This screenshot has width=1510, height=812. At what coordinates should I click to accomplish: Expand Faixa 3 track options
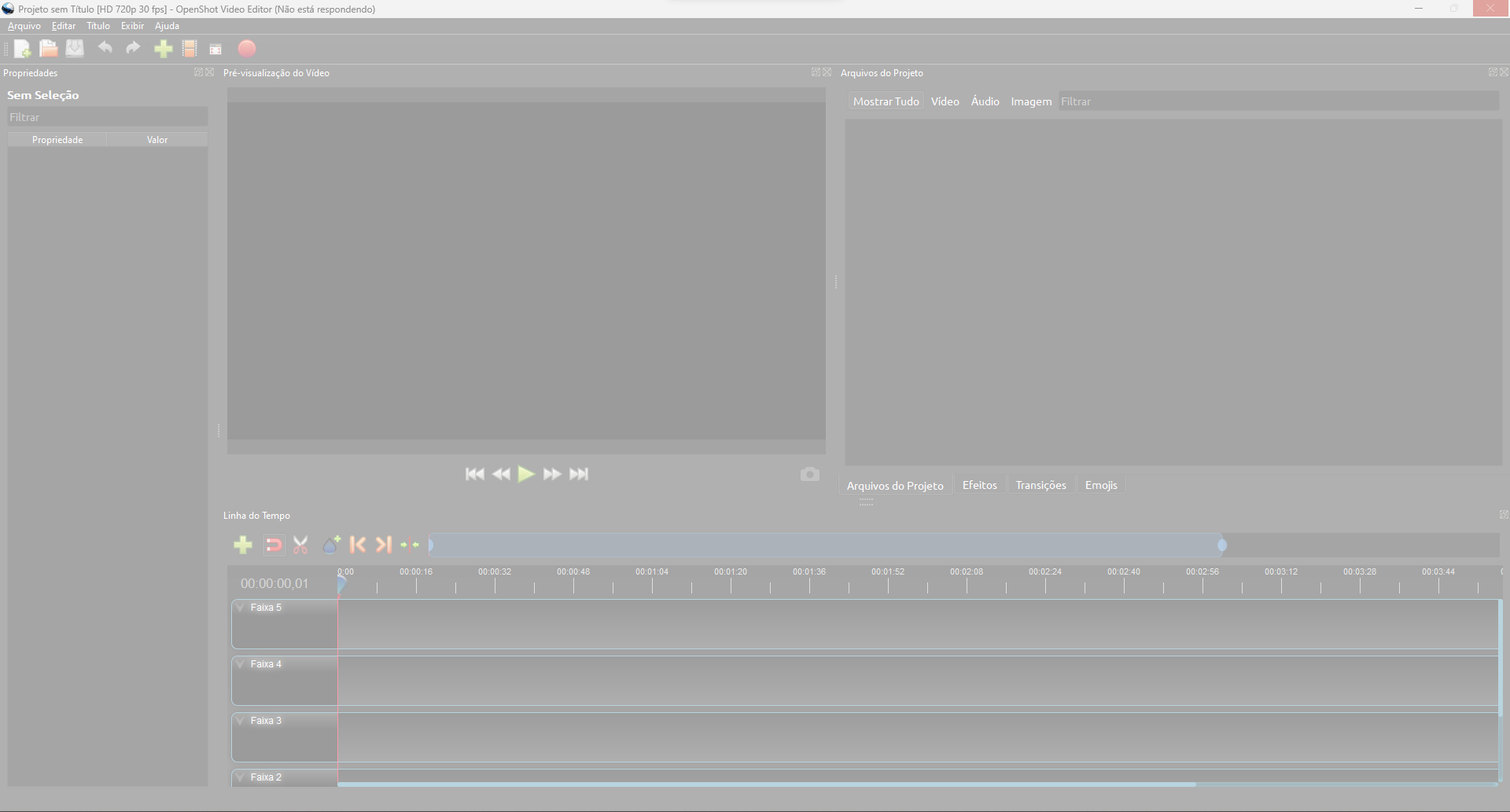pos(241,721)
